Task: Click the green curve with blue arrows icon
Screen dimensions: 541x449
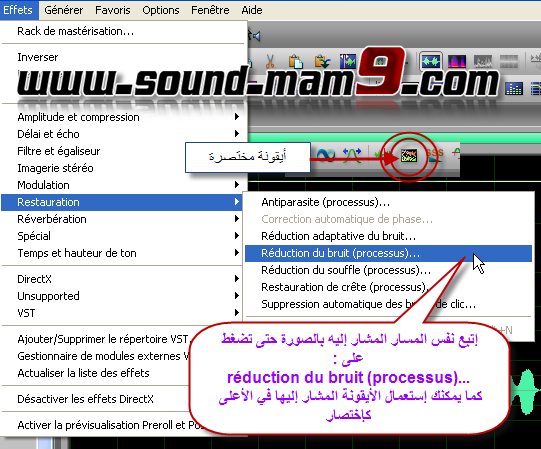Action: point(352,155)
